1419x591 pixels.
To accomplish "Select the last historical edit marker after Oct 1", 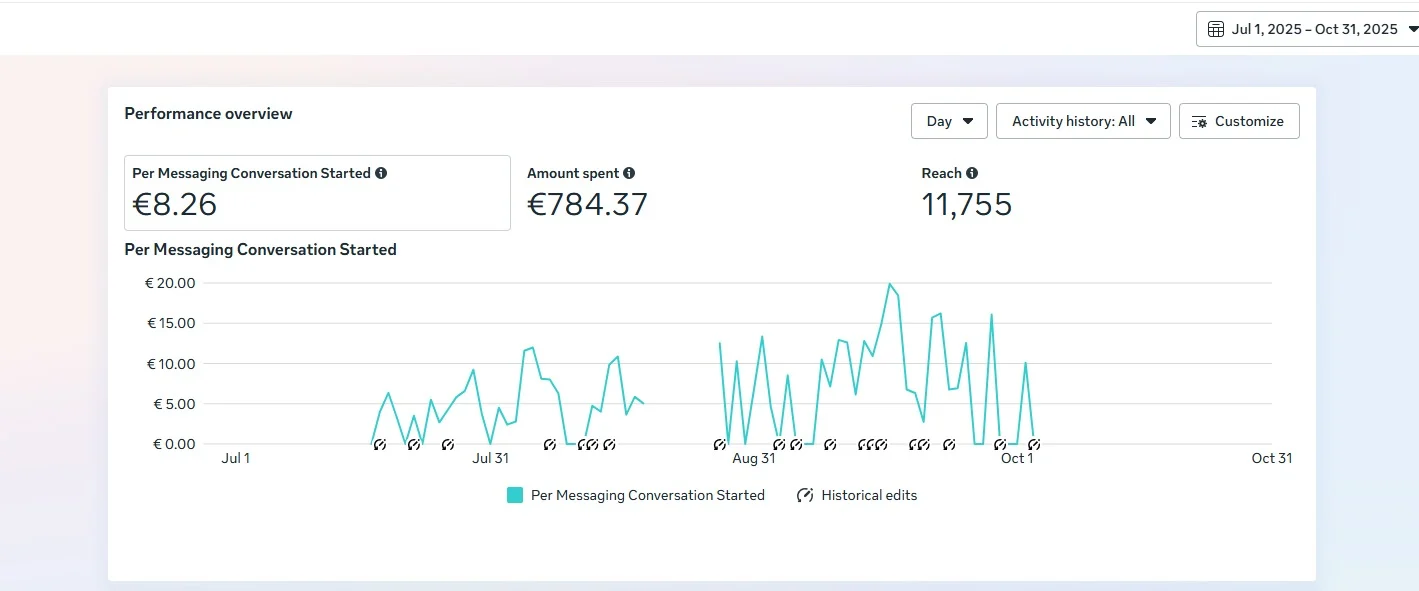I will click(1034, 445).
